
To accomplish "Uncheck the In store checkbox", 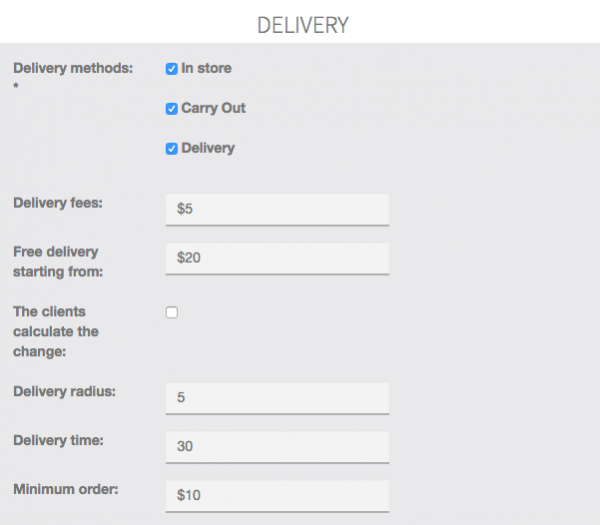I will click(x=171, y=69).
